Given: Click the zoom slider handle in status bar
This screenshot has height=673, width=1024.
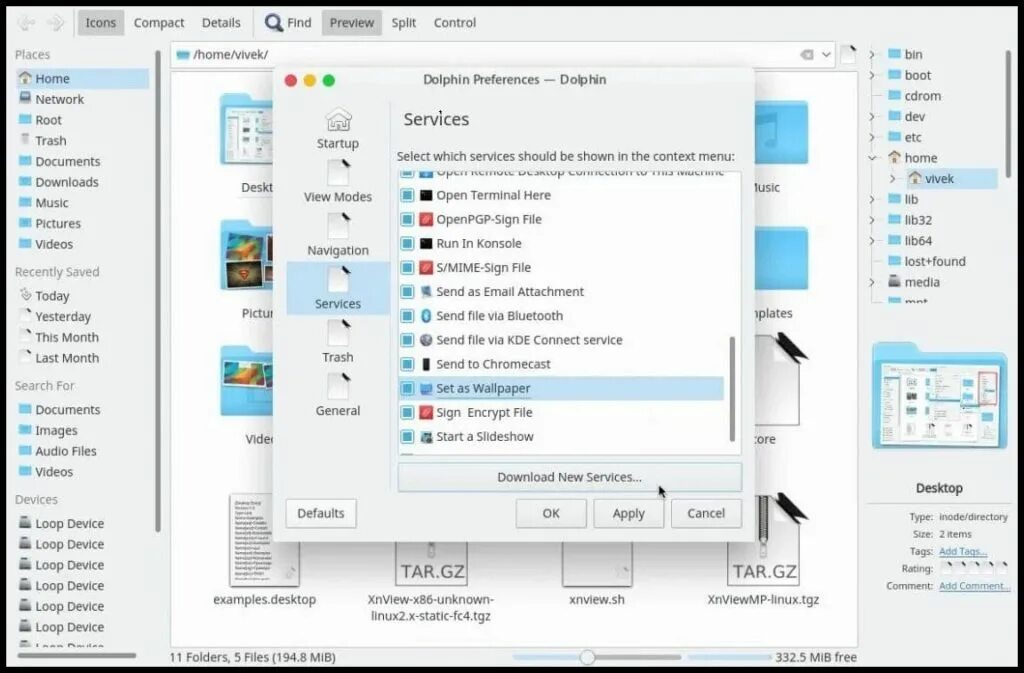Looking at the screenshot, I should [x=588, y=657].
